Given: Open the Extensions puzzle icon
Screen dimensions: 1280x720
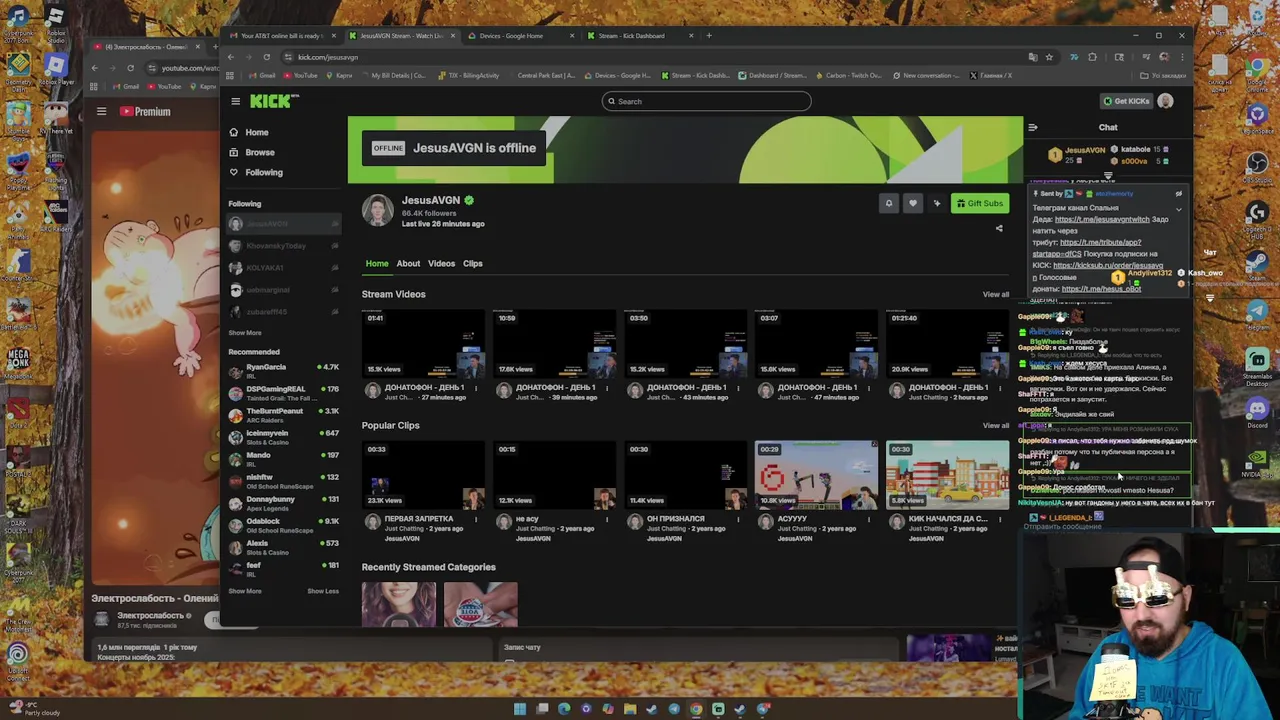Looking at the screenshot, I should coord(1093,57).
